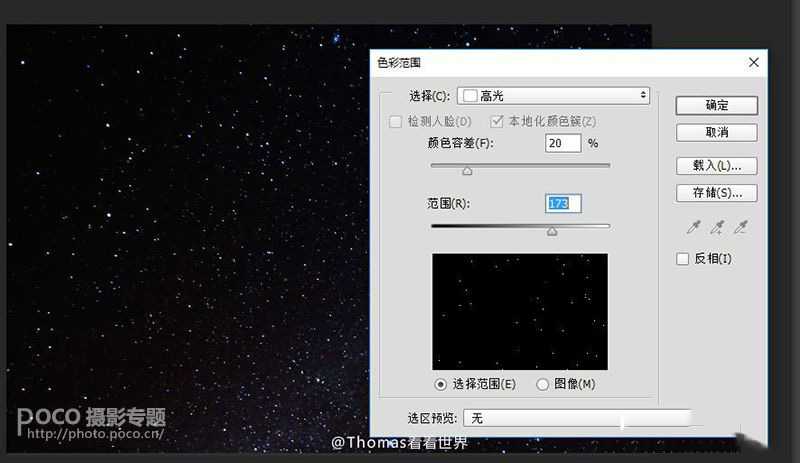Switch preview to 图像 radio option
Image resolution: width=800 pixels, height=463 pixels.
(543, 384)
